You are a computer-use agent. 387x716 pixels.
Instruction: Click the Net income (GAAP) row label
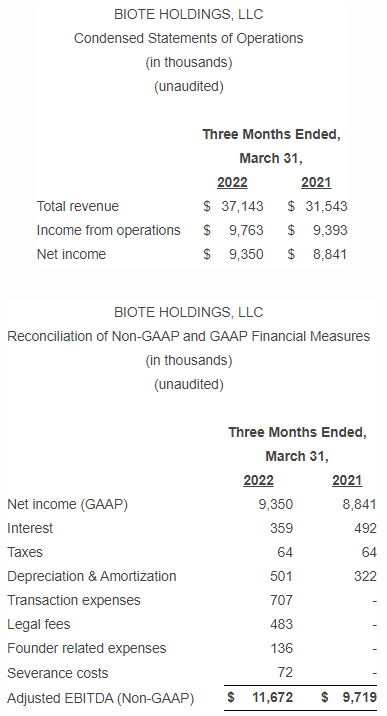(x=68, y=504)
